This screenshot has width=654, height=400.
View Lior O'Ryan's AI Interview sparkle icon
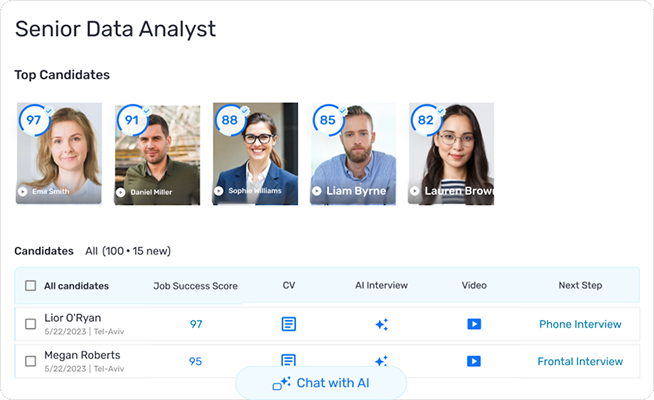tap(381, 324)
